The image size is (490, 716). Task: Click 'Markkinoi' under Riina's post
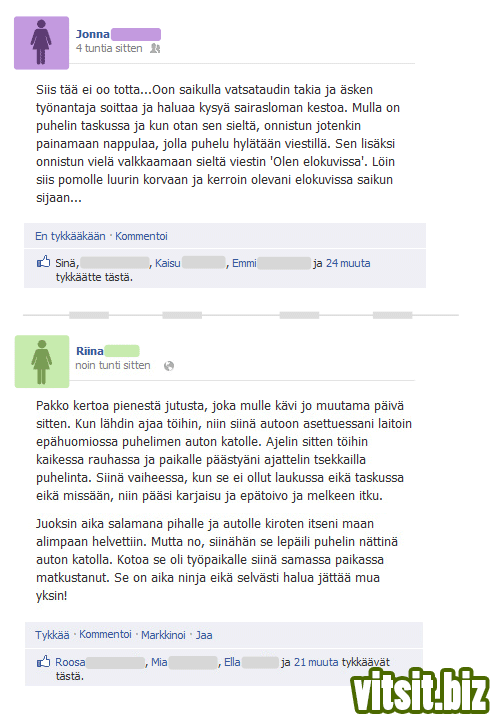coord(163,635)
